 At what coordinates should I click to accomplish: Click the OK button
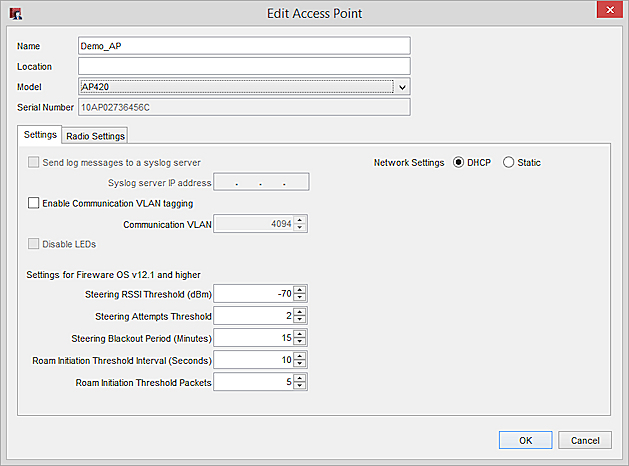(525, 440)
